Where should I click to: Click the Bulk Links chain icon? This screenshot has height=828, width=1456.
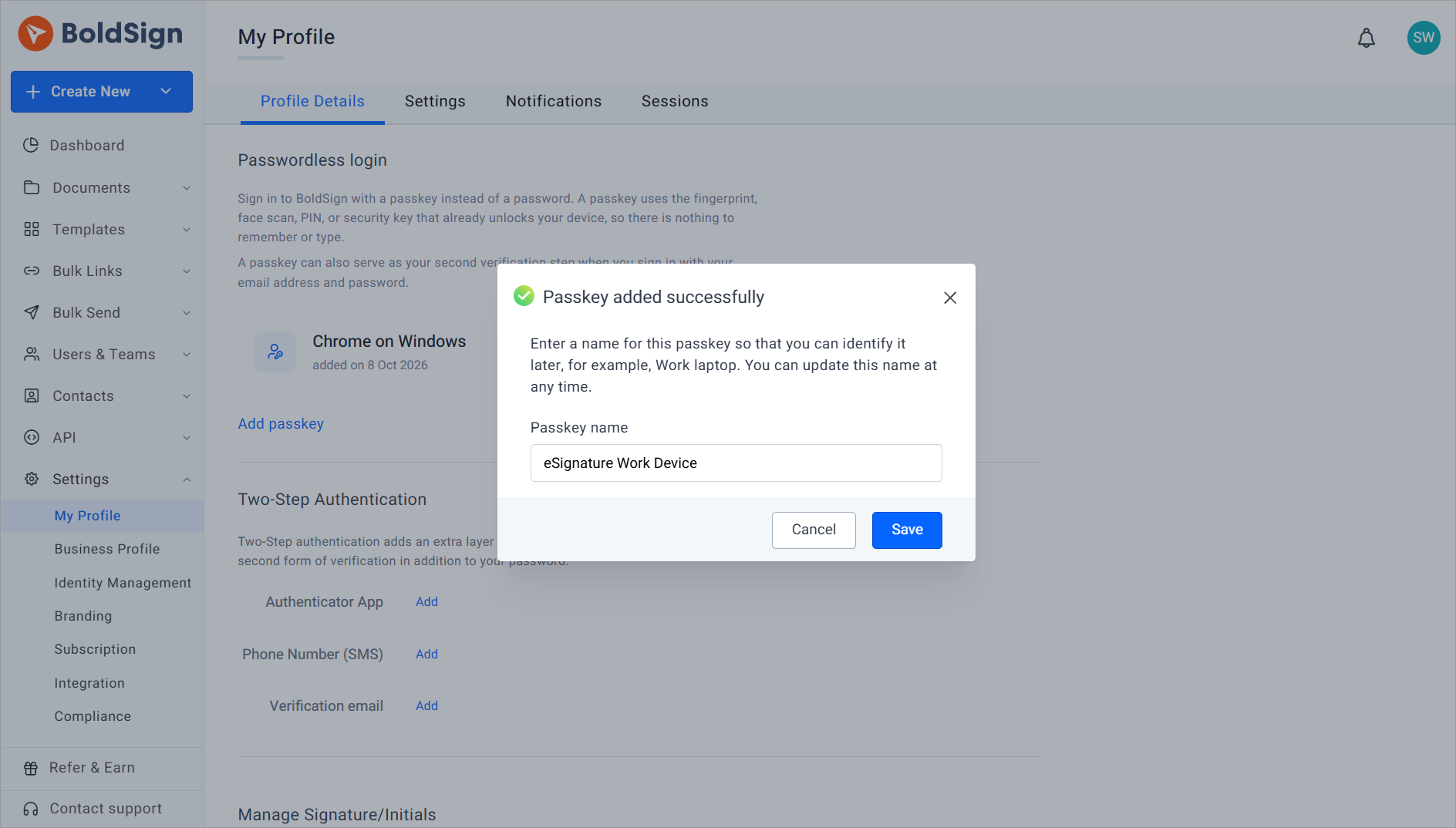(x=32, y=271)
